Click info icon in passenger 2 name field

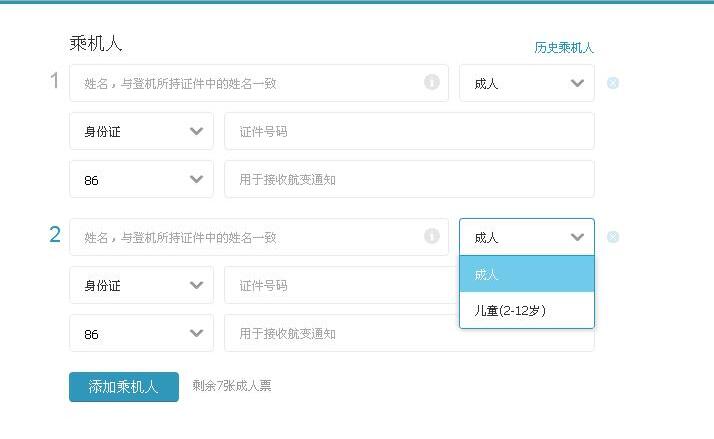pos(432,236)
